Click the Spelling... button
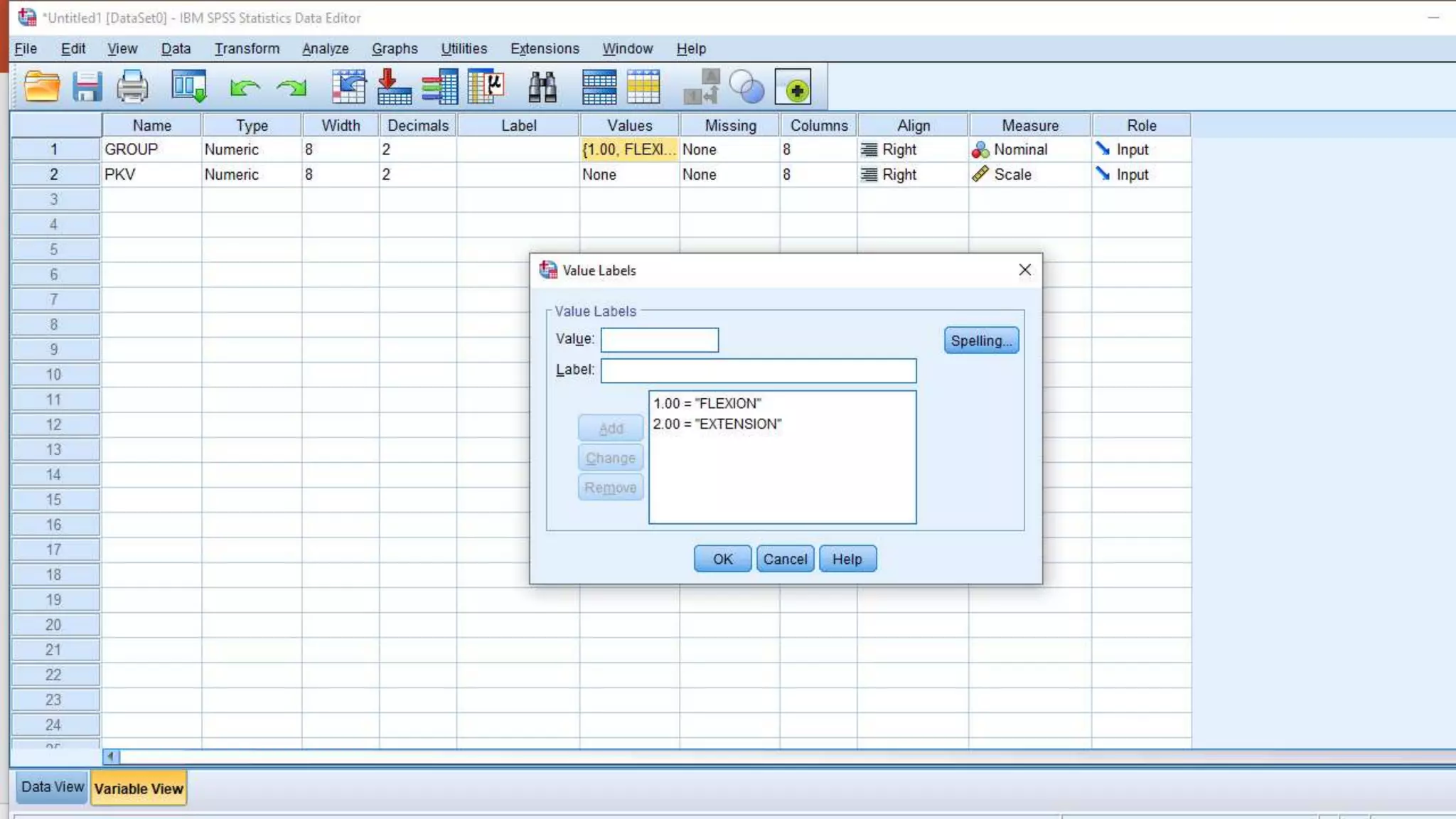The width and height of the screenshot is (1456, 819). coord(981,341)
